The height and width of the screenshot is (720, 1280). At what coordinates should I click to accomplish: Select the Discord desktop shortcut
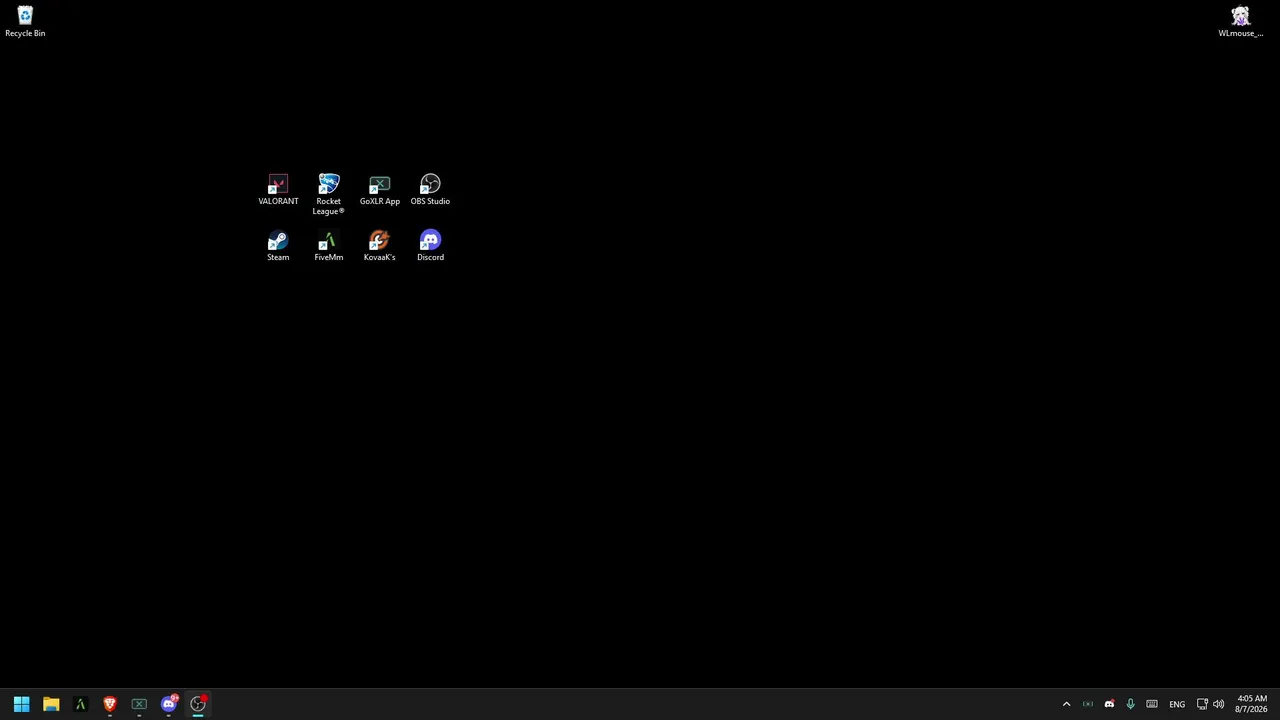pyautogui.click(x=430, y=246)
